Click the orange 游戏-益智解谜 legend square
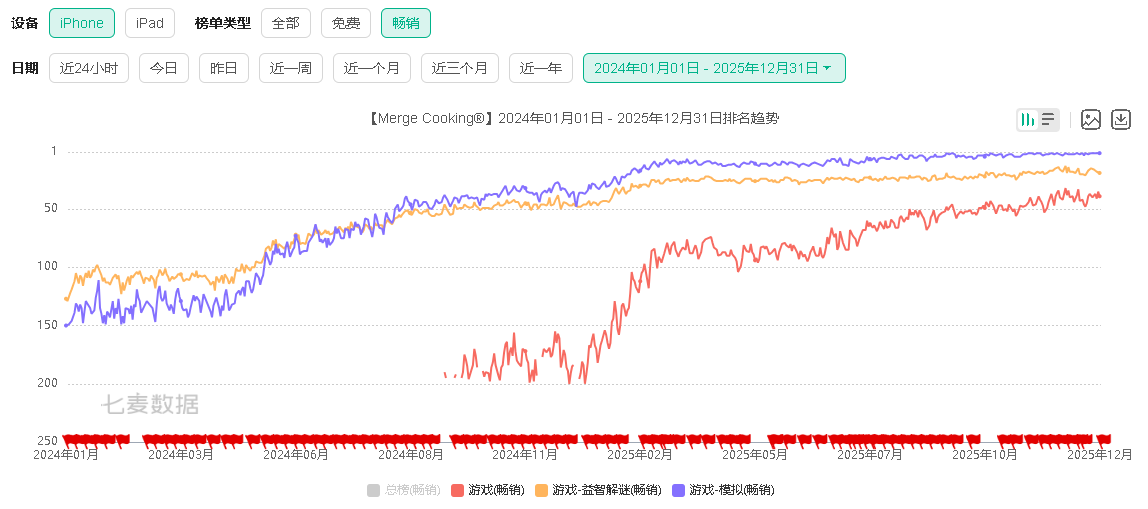 (x=542, y=490)
